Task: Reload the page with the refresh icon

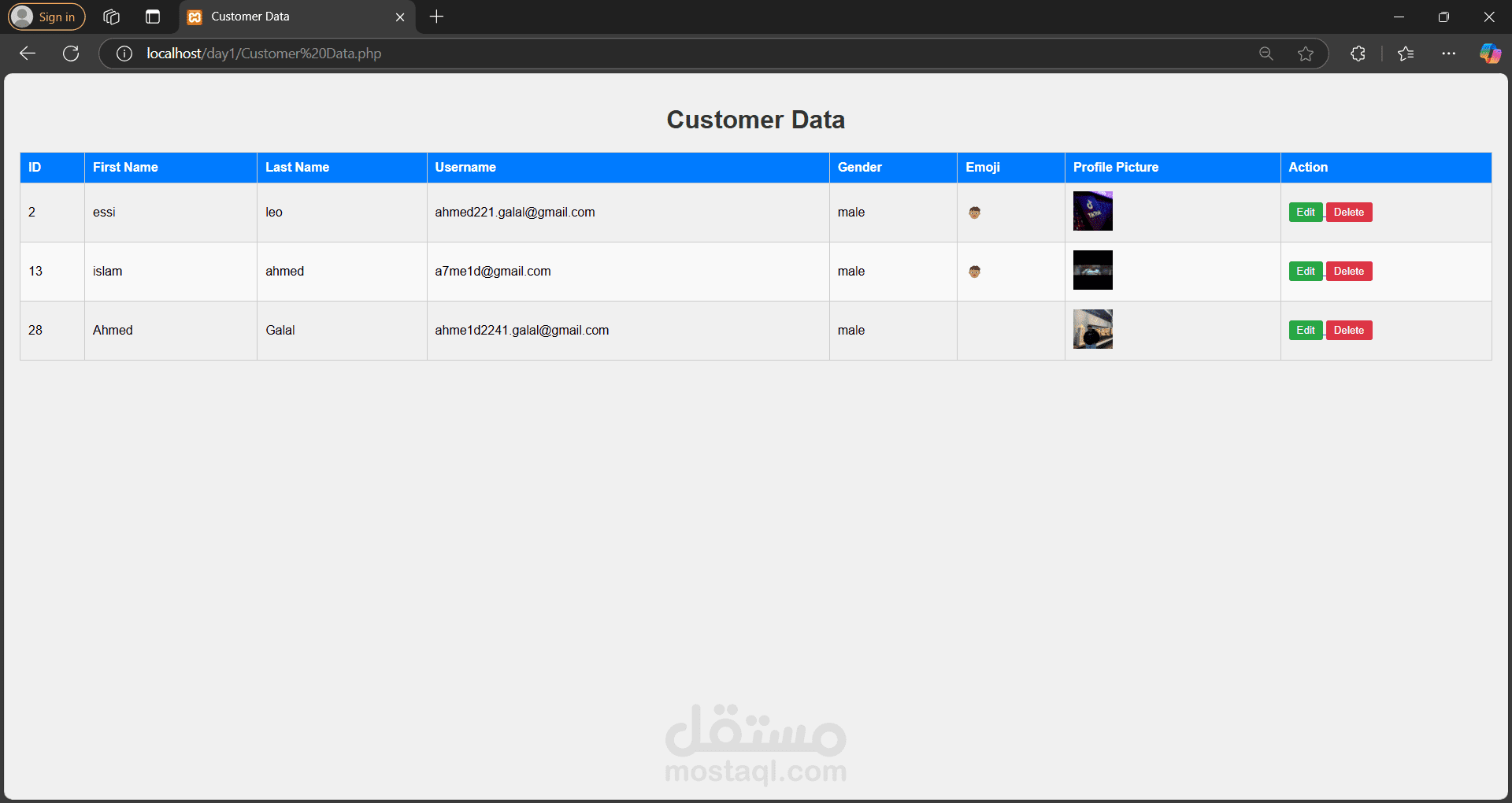Action: pyautogui.click(x=71, y=54)
